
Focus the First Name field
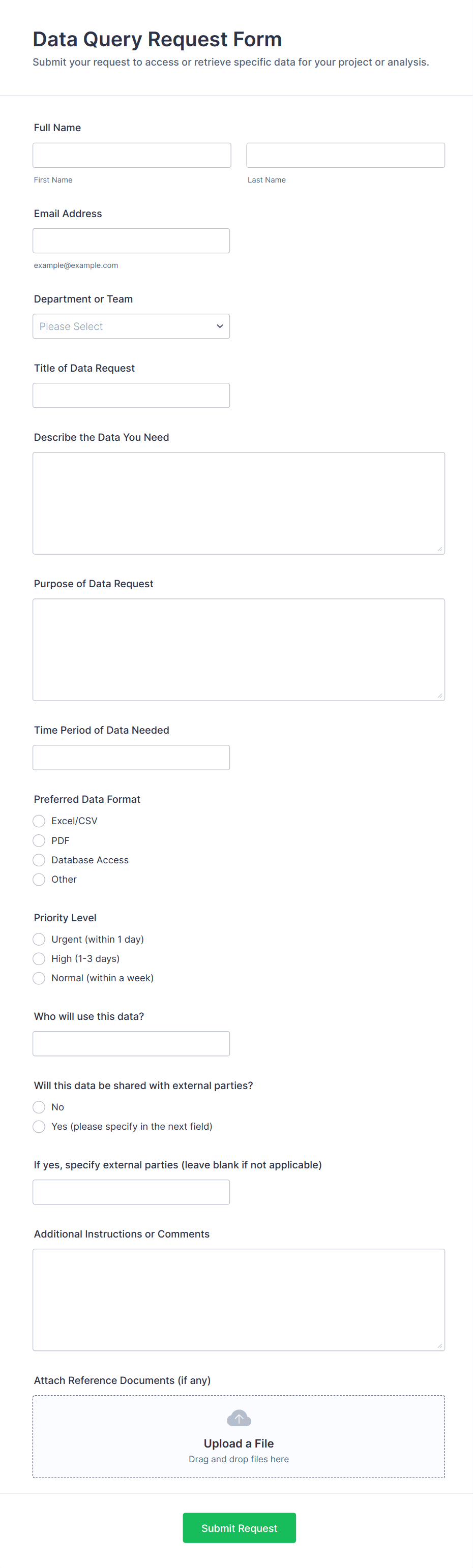[132, 155]
